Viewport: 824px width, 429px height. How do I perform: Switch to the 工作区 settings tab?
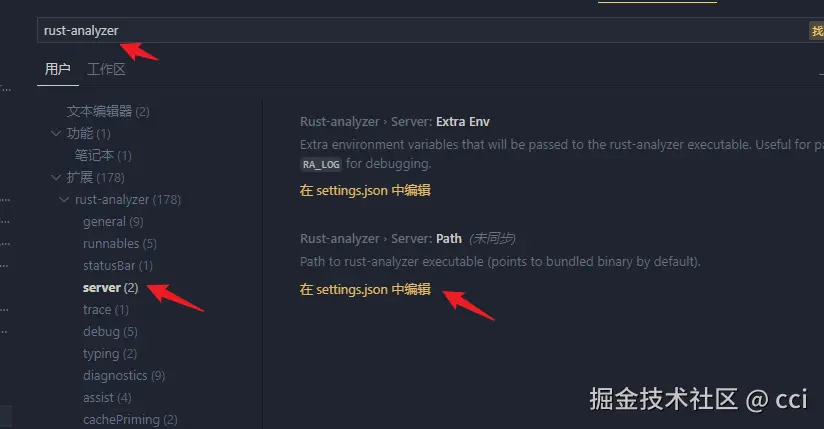point(106,69)
